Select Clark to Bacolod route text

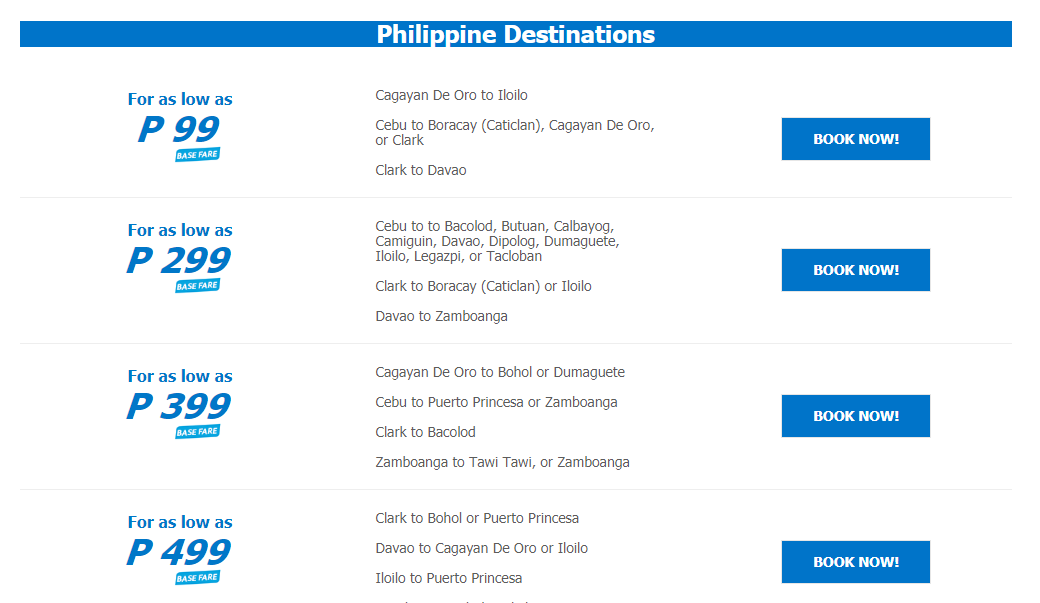pyautogui.click(x=425, y=433)
